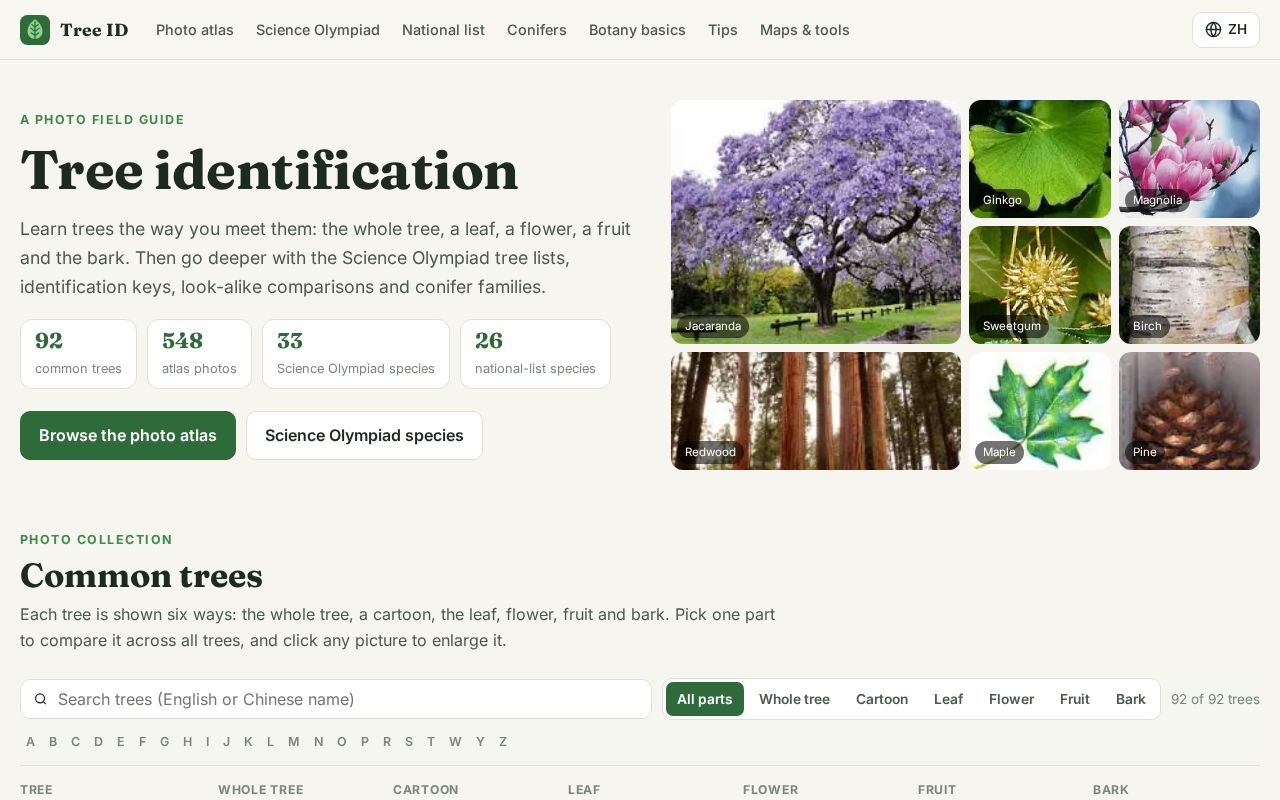The height and width of the screenshot is (800, 1280).
Task: Click the globe language icon
Action: pyautogui.click(x=1213, y=30)
